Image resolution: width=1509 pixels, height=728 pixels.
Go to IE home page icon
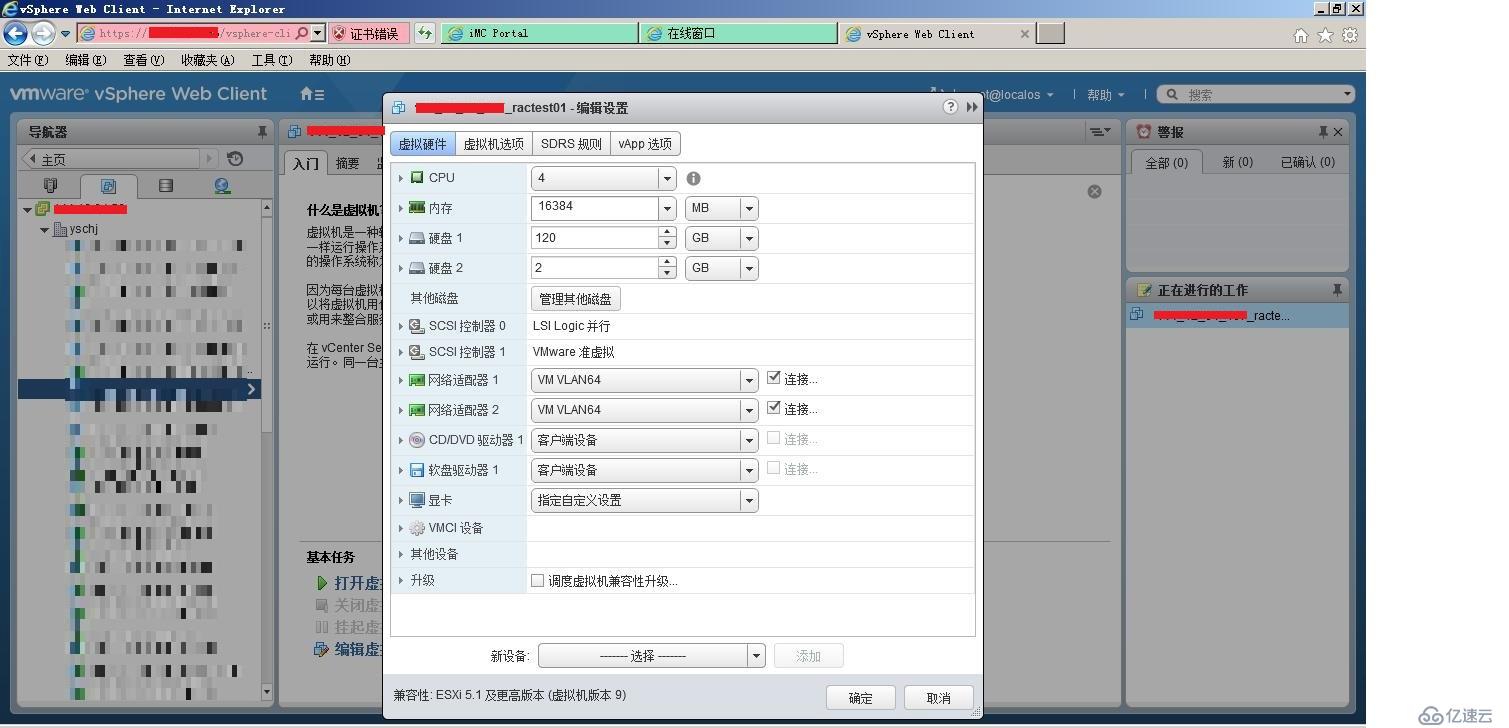click(x=1300, y=35)
